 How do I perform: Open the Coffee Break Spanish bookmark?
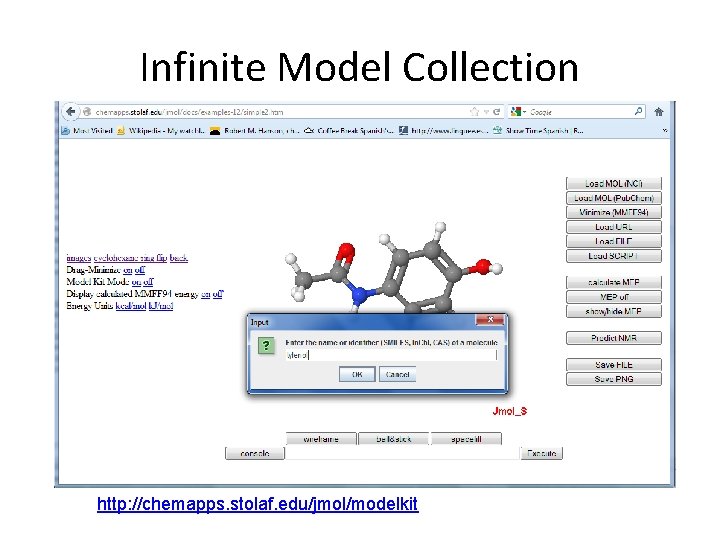[x=349, y=131]
